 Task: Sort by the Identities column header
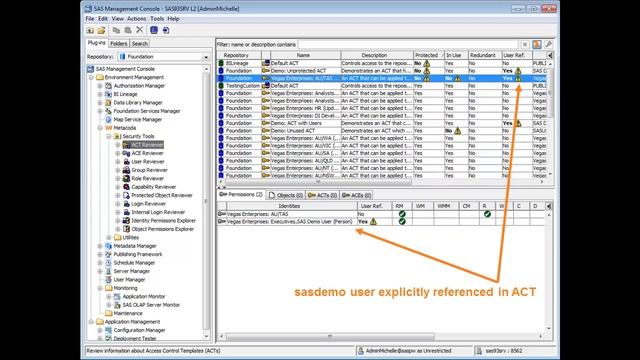(x=292, y=206)
